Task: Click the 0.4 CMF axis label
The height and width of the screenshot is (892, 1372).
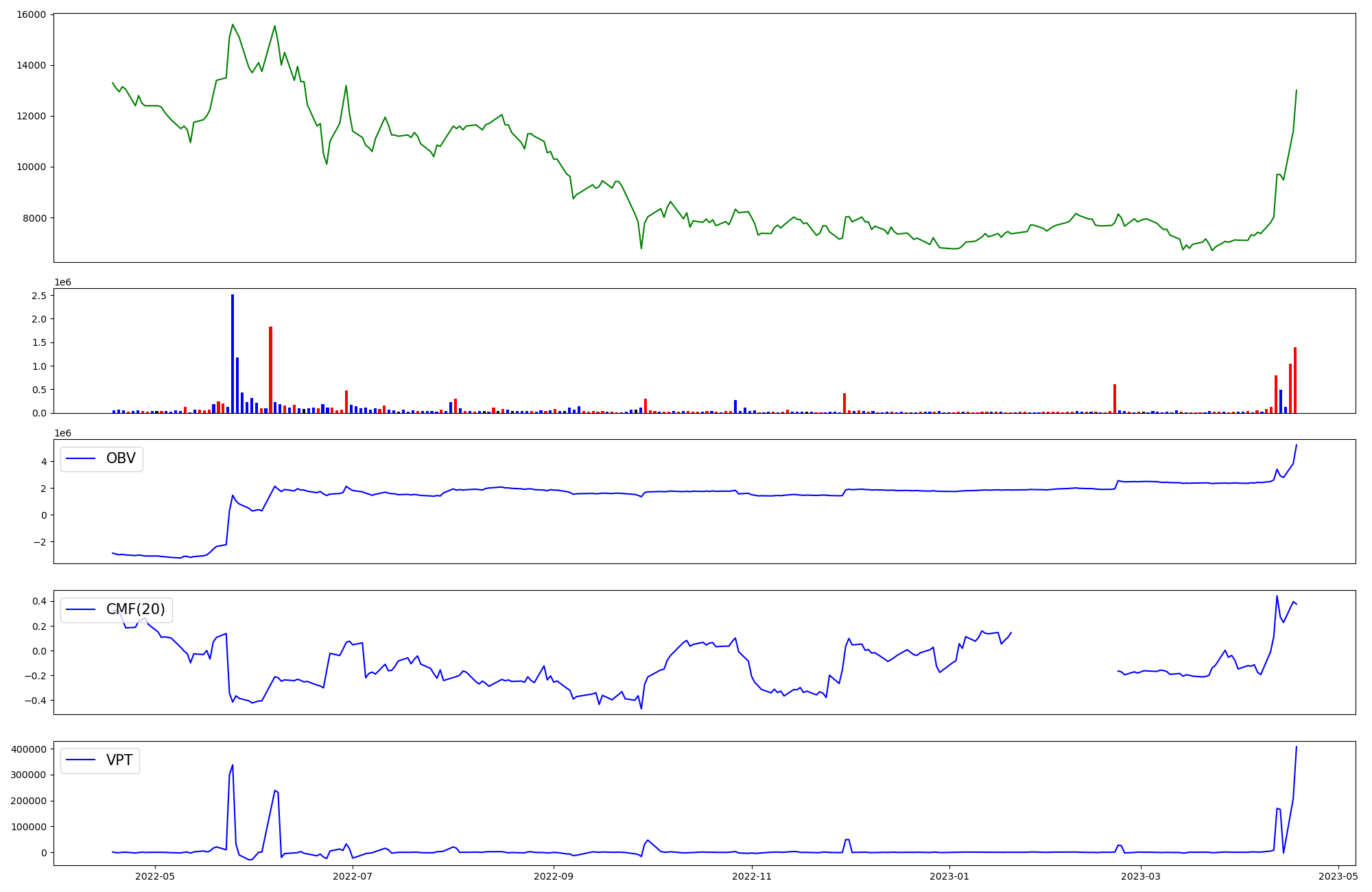Action: pyautogui.click(x=38, y=601)
